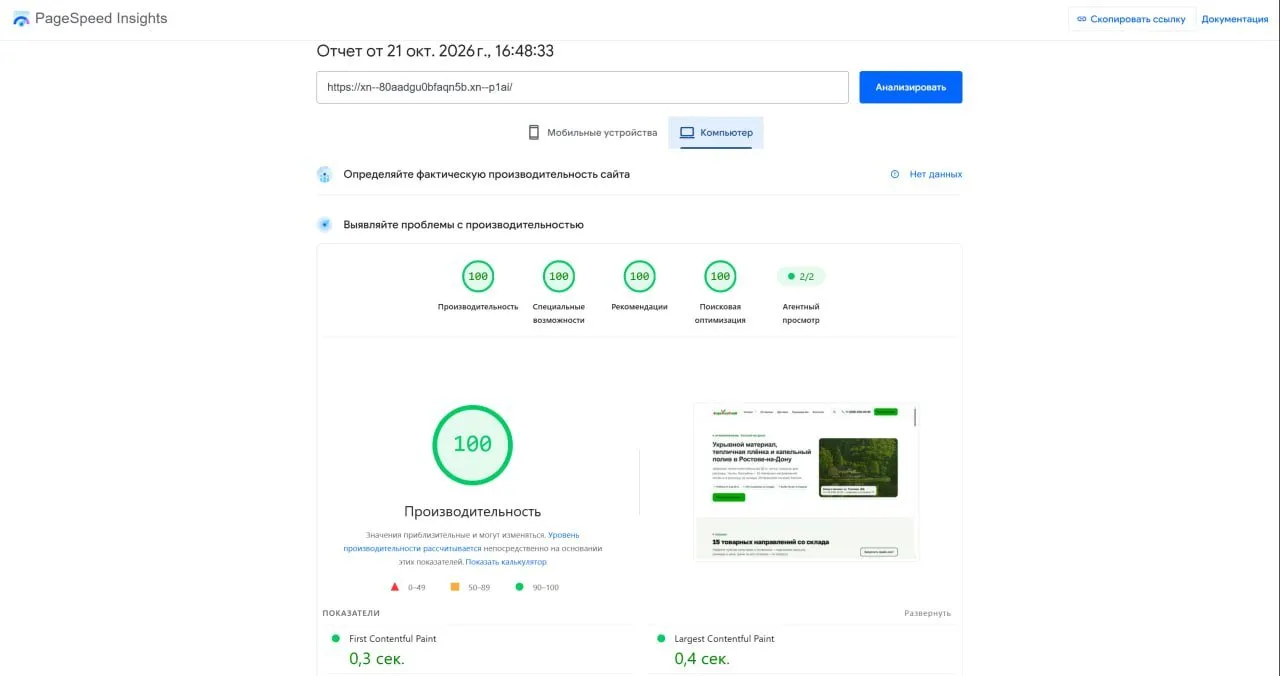
Task: Click the 0,3 сек. value
Action: [377, 659]
